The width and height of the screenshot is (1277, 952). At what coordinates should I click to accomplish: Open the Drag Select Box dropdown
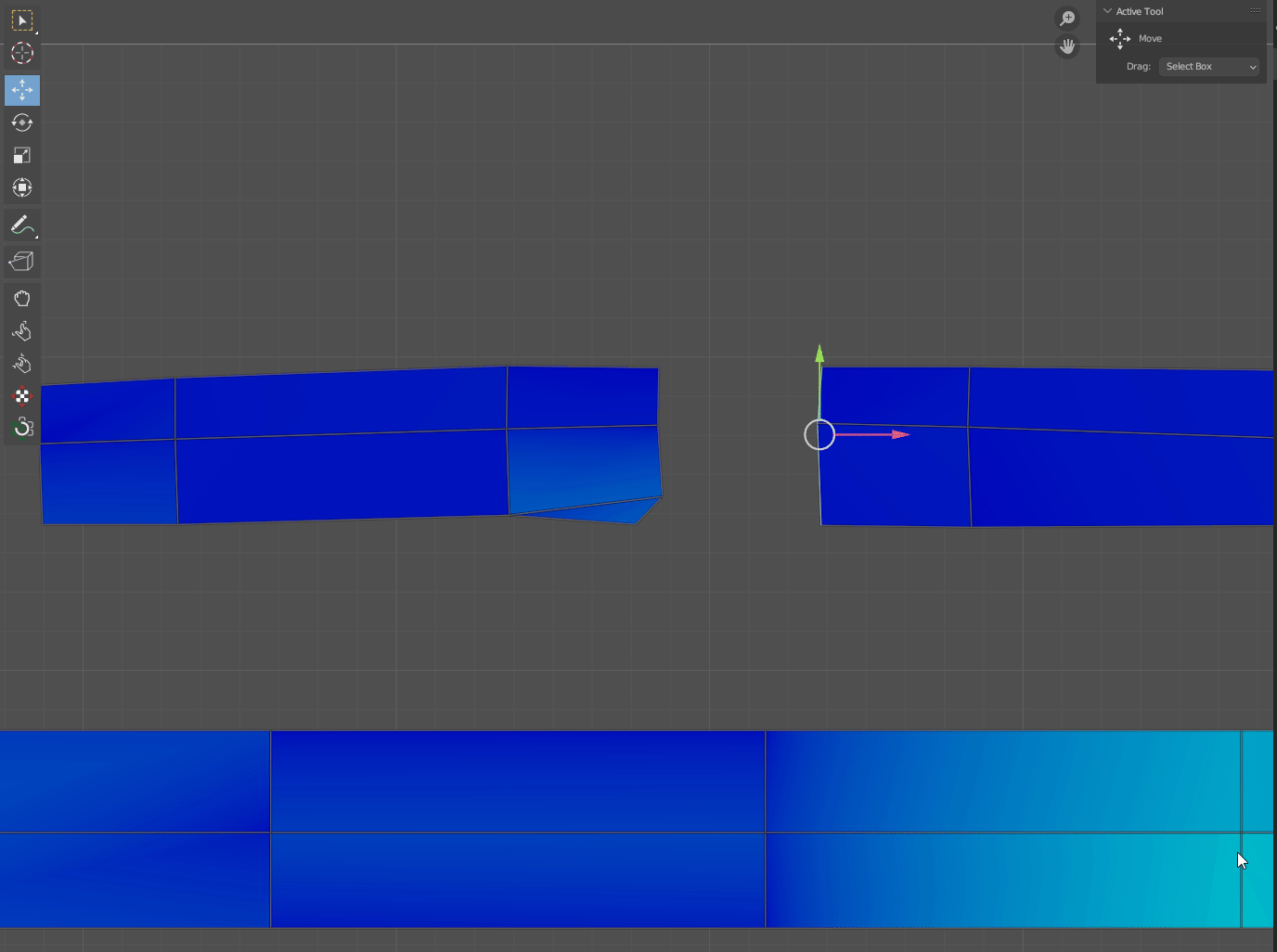(x=1208, y=66)
